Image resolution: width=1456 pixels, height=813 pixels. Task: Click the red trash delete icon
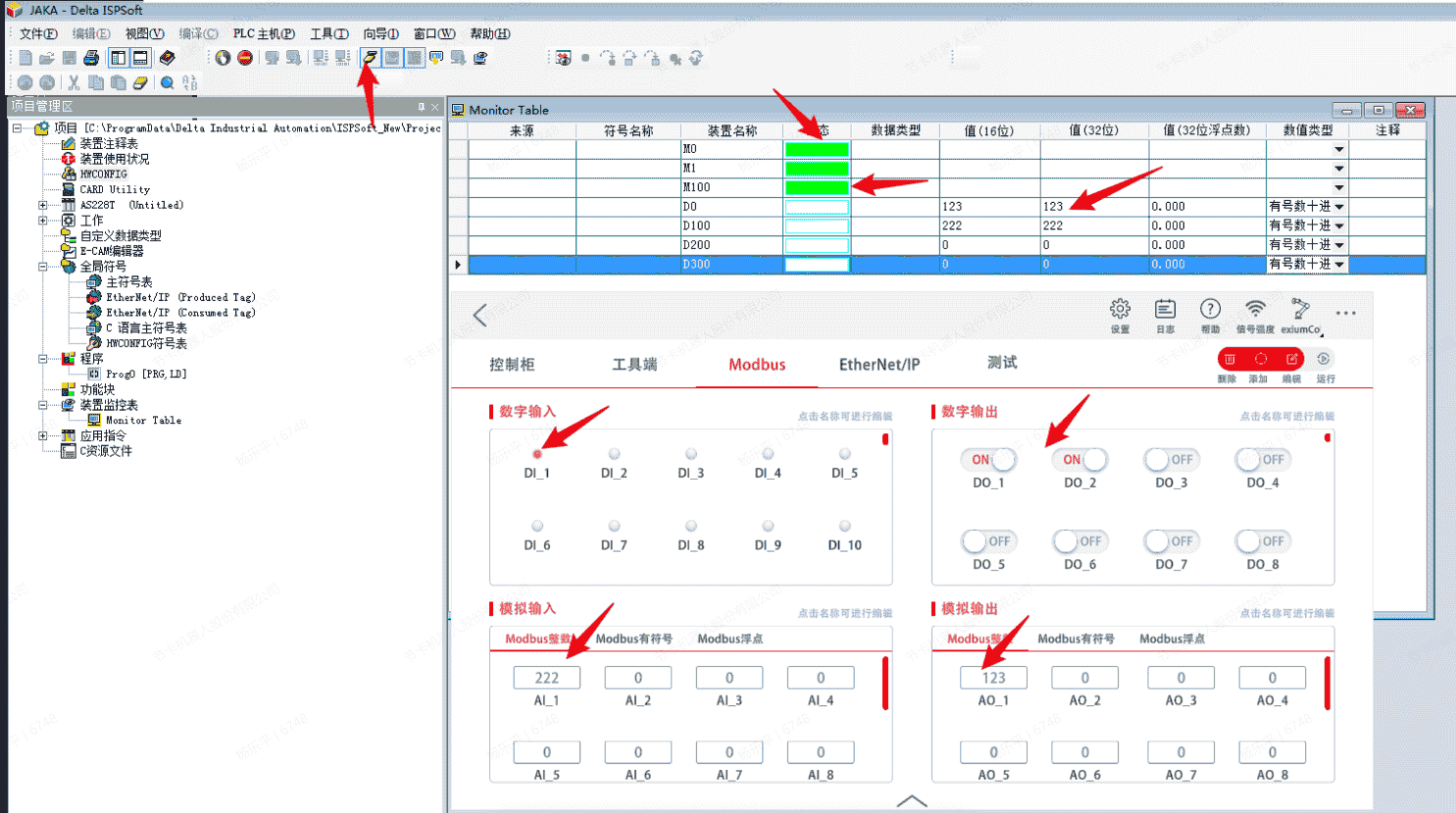[1230, 360]
